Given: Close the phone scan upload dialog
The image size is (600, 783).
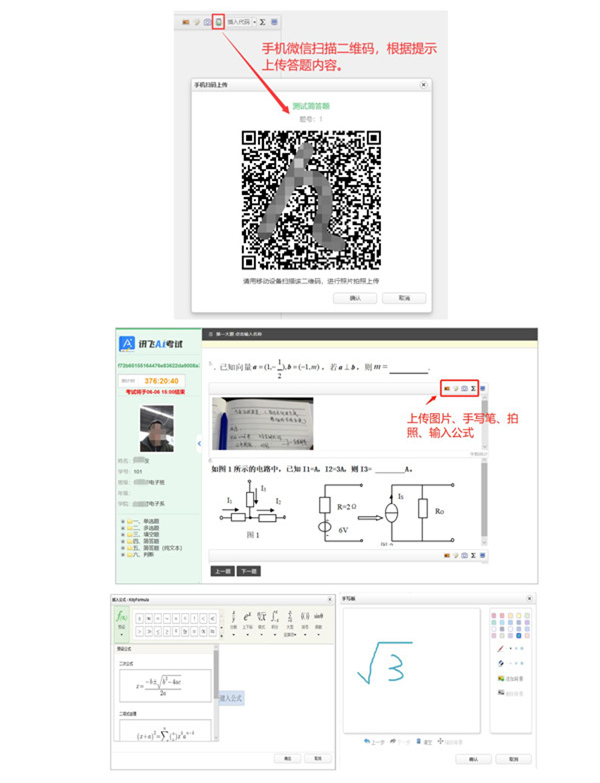Looking at the screenshot, I should click(423, 85).
